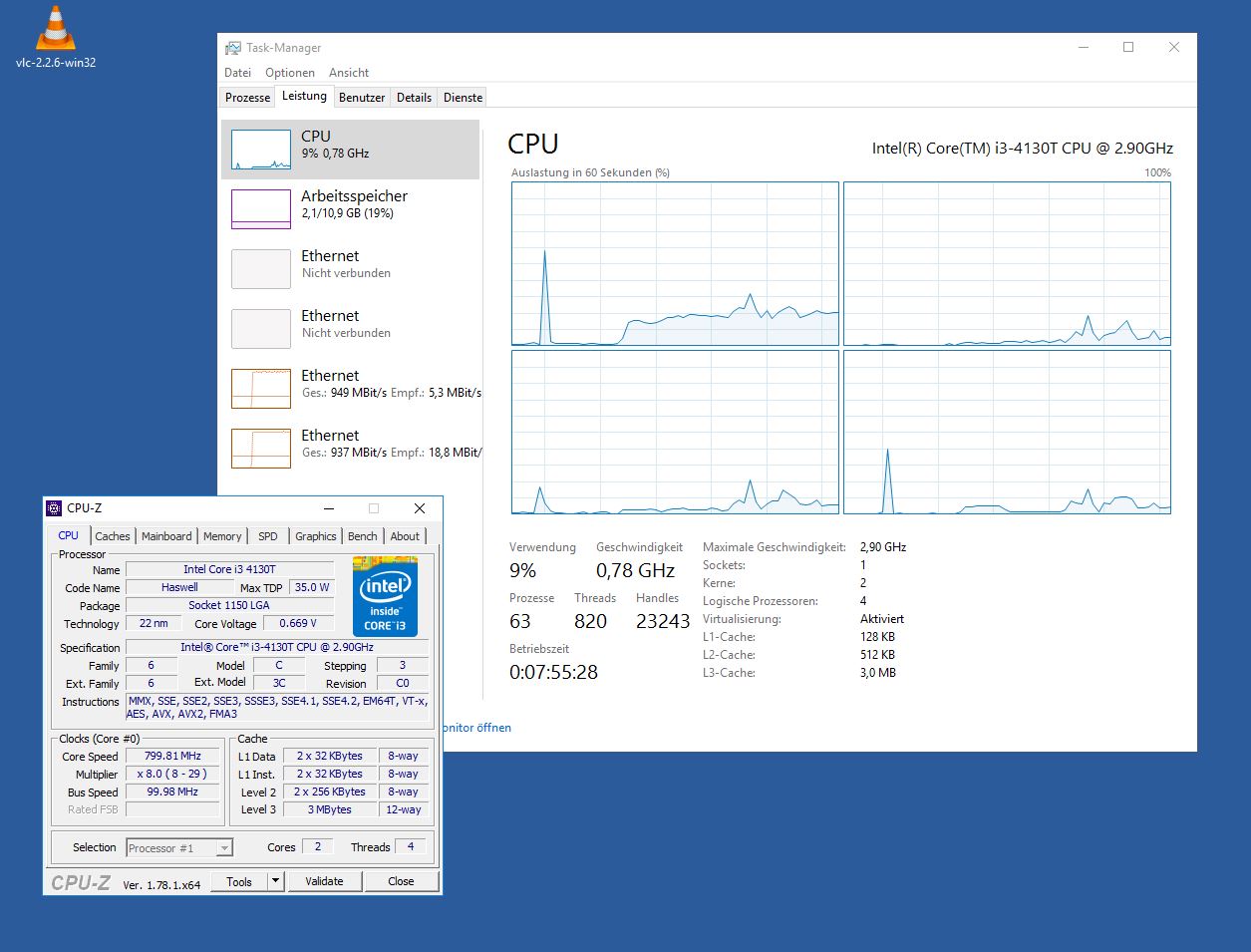
Task: Select the CPU mini graph in sidebar
Action: [x=261, y=150]
